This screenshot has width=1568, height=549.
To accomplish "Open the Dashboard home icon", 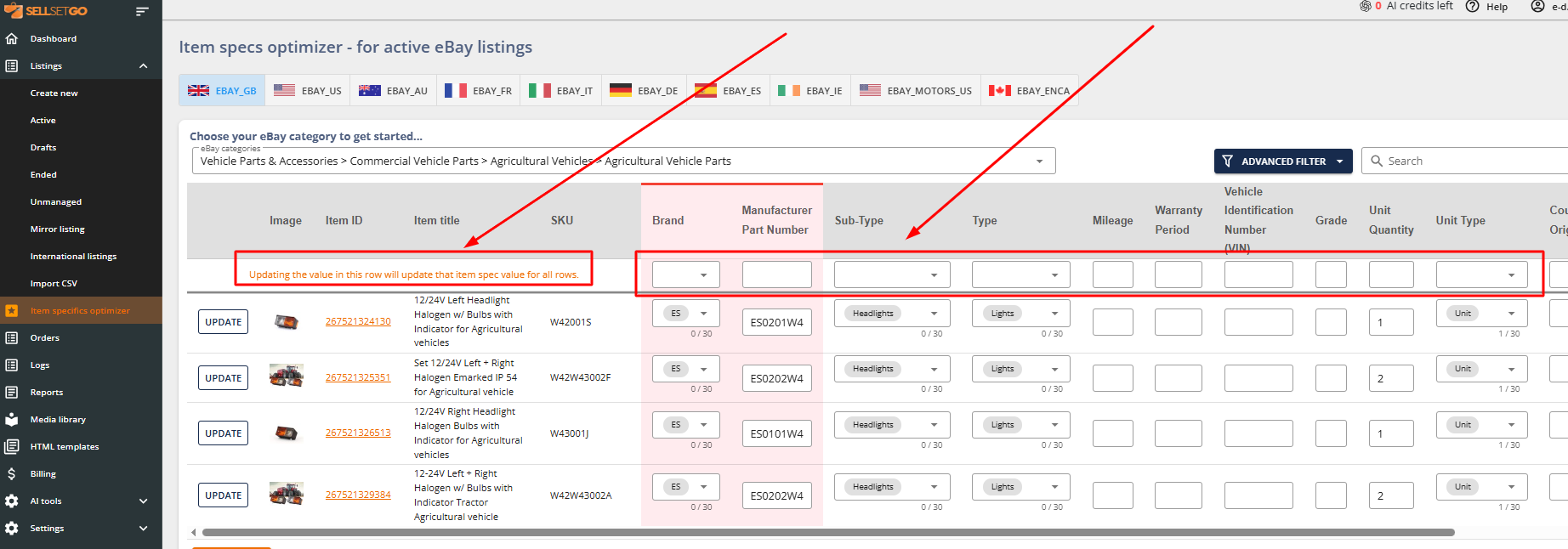I will (12, 39).
